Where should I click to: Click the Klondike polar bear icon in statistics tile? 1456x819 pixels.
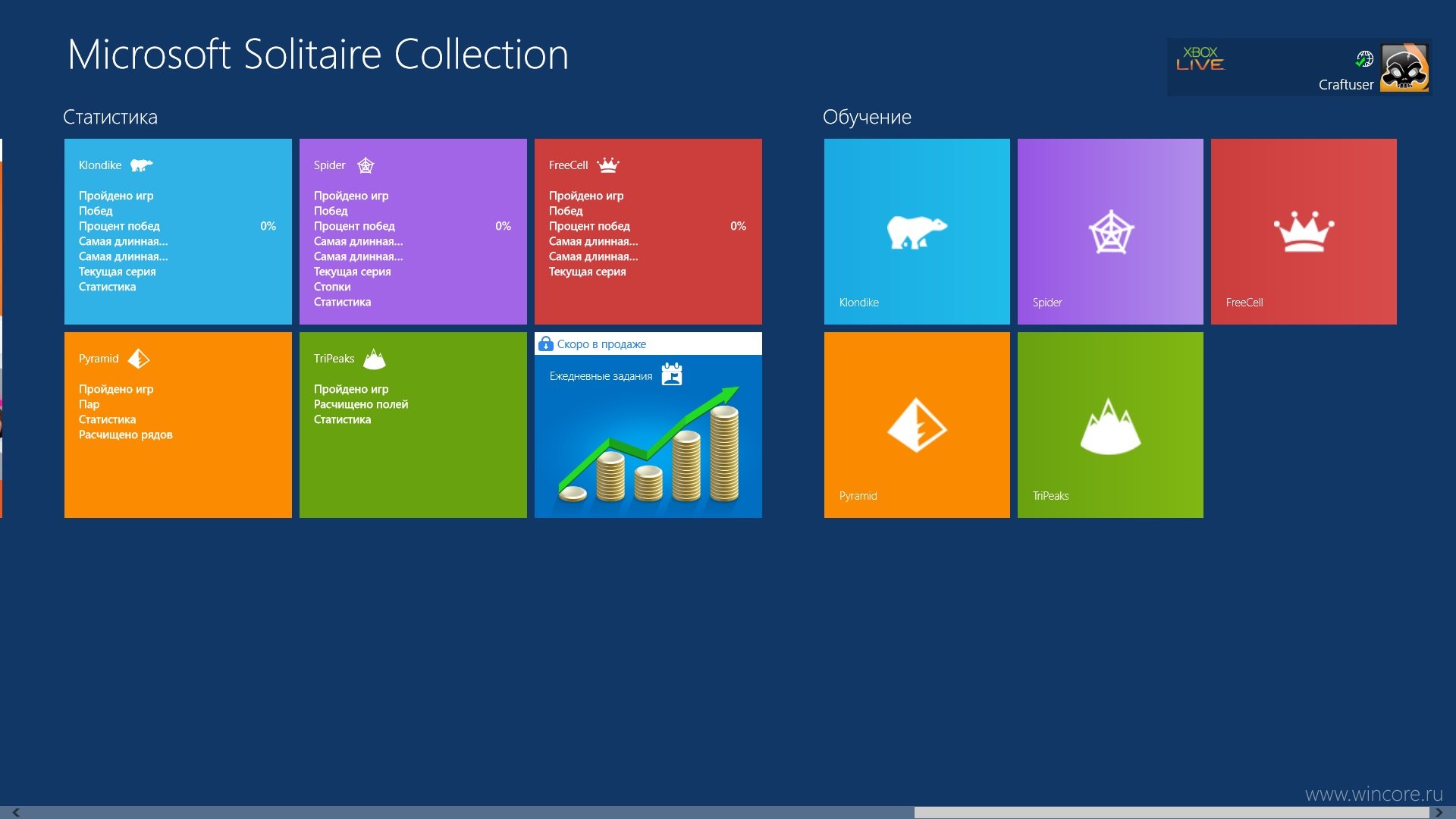pos(141,165)
